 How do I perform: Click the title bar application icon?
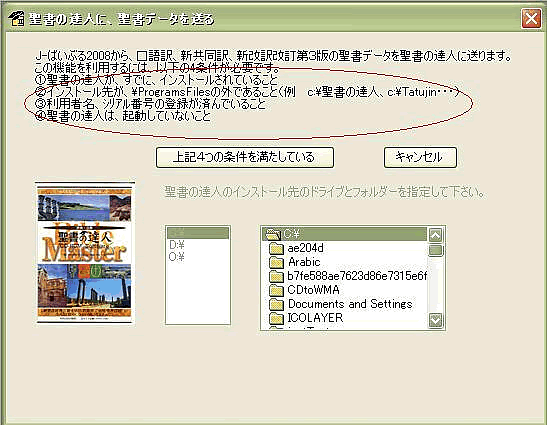pyautogui.click(x=16, y=19)
